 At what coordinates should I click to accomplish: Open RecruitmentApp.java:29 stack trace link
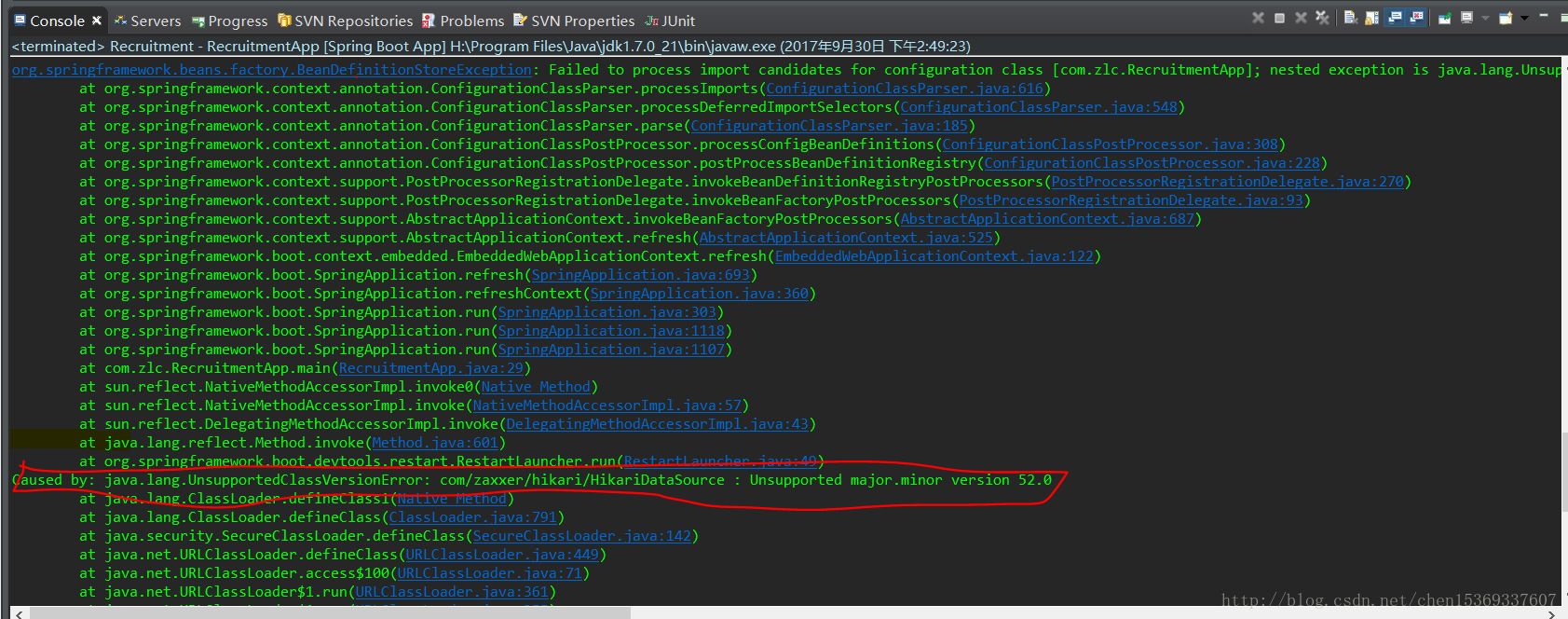coord(430,368)
